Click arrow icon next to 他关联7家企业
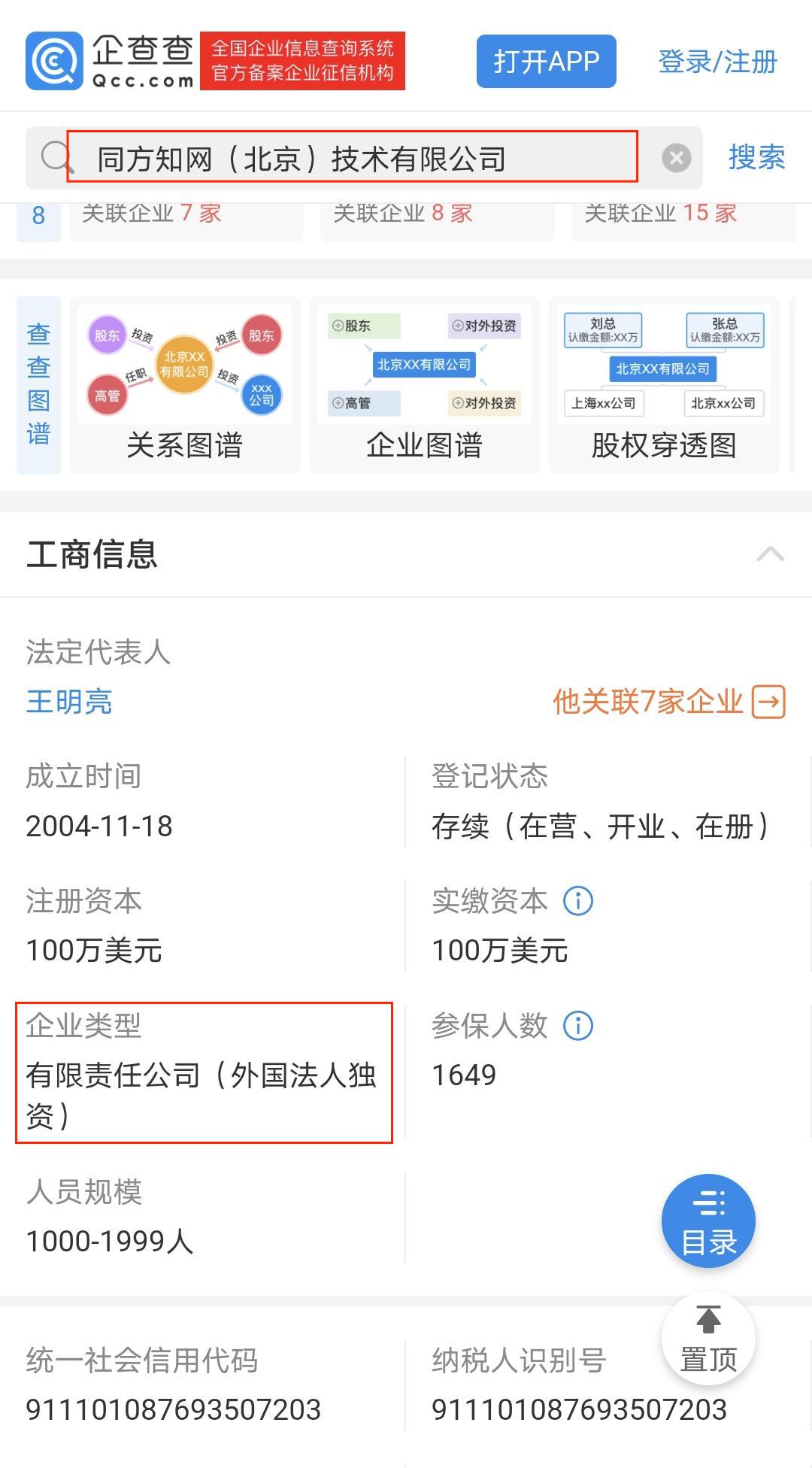The height and width of the screenshot is (1468, 812). [768, 702]
